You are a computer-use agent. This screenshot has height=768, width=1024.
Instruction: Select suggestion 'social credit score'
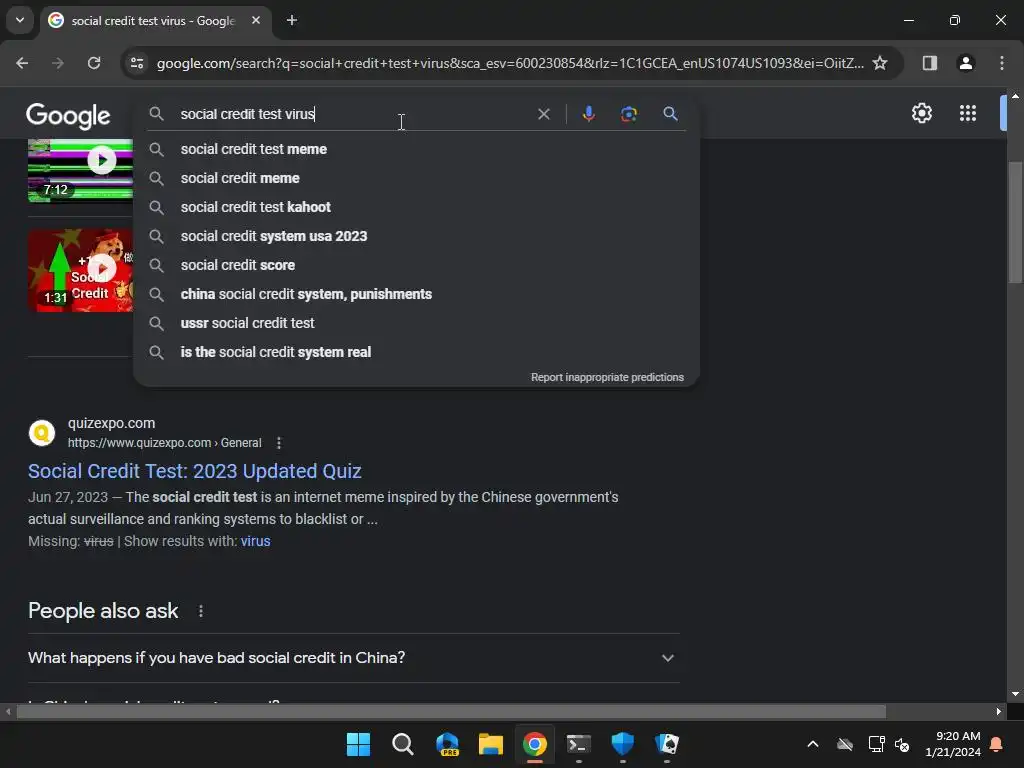pos(417,265)
